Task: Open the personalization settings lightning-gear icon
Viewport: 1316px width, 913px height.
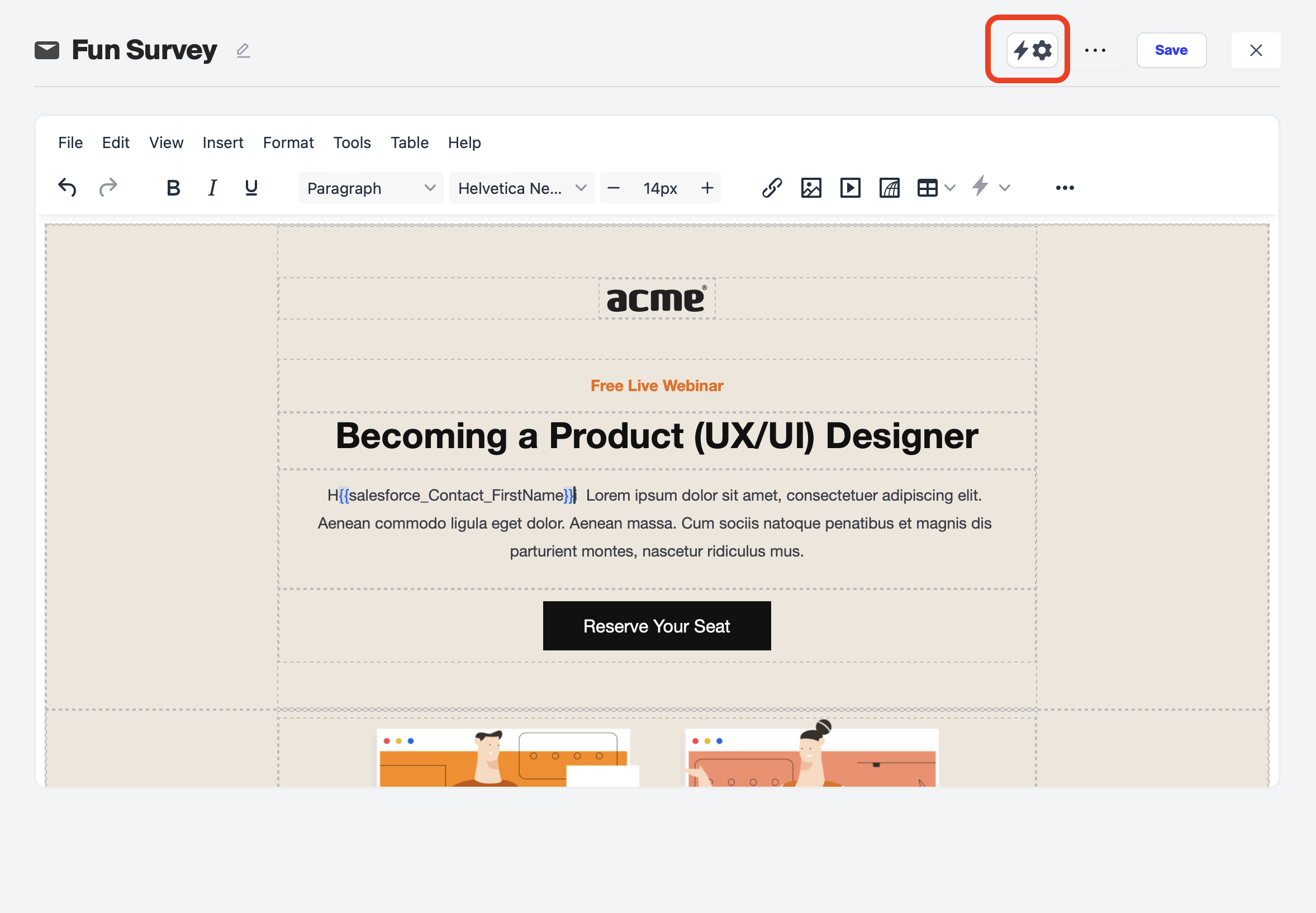Action: pos(1032,50)
